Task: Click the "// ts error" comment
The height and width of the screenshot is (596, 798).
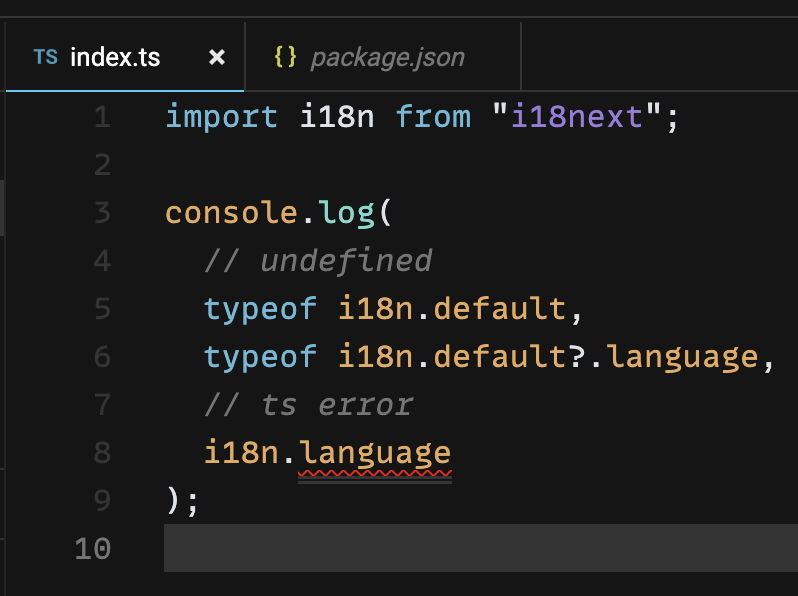Action: [308, 405]
